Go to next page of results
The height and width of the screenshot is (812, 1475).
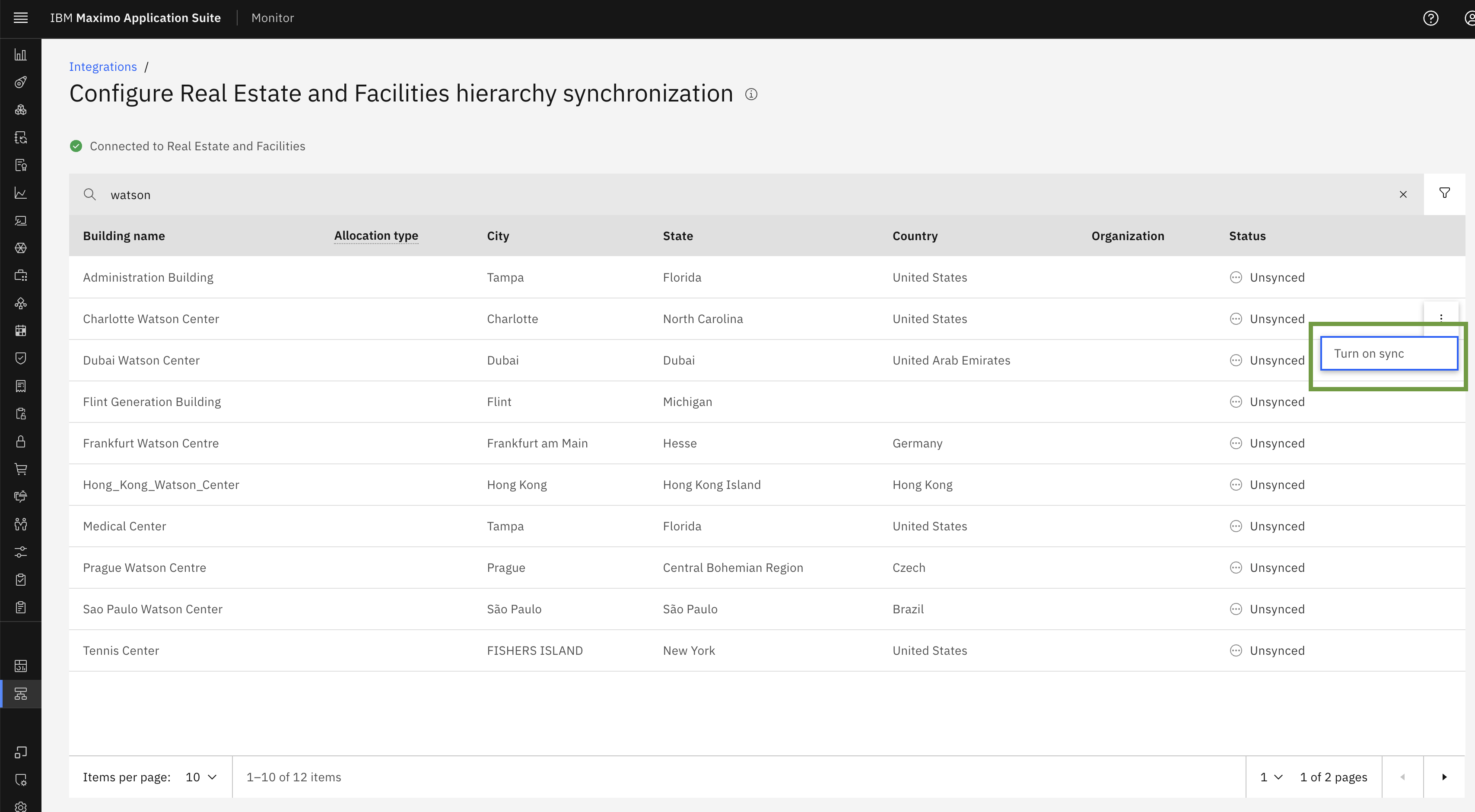click(1444, 777)
